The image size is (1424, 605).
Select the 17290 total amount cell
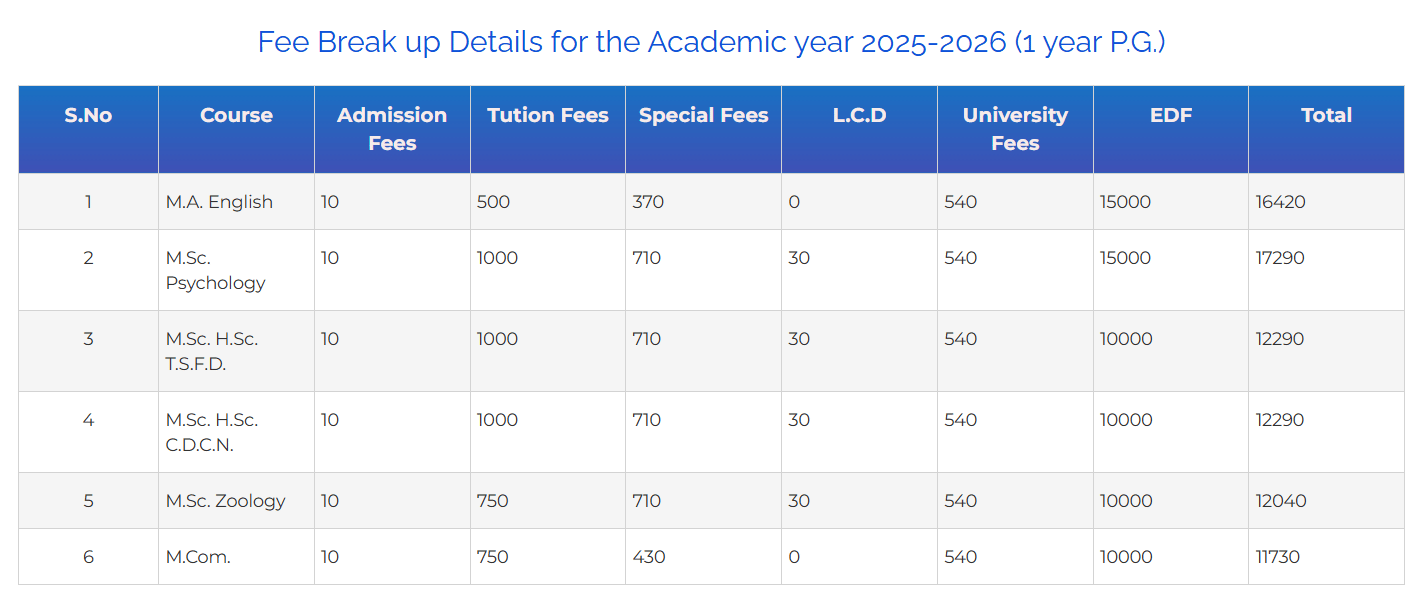click(x=1281, y=258)
